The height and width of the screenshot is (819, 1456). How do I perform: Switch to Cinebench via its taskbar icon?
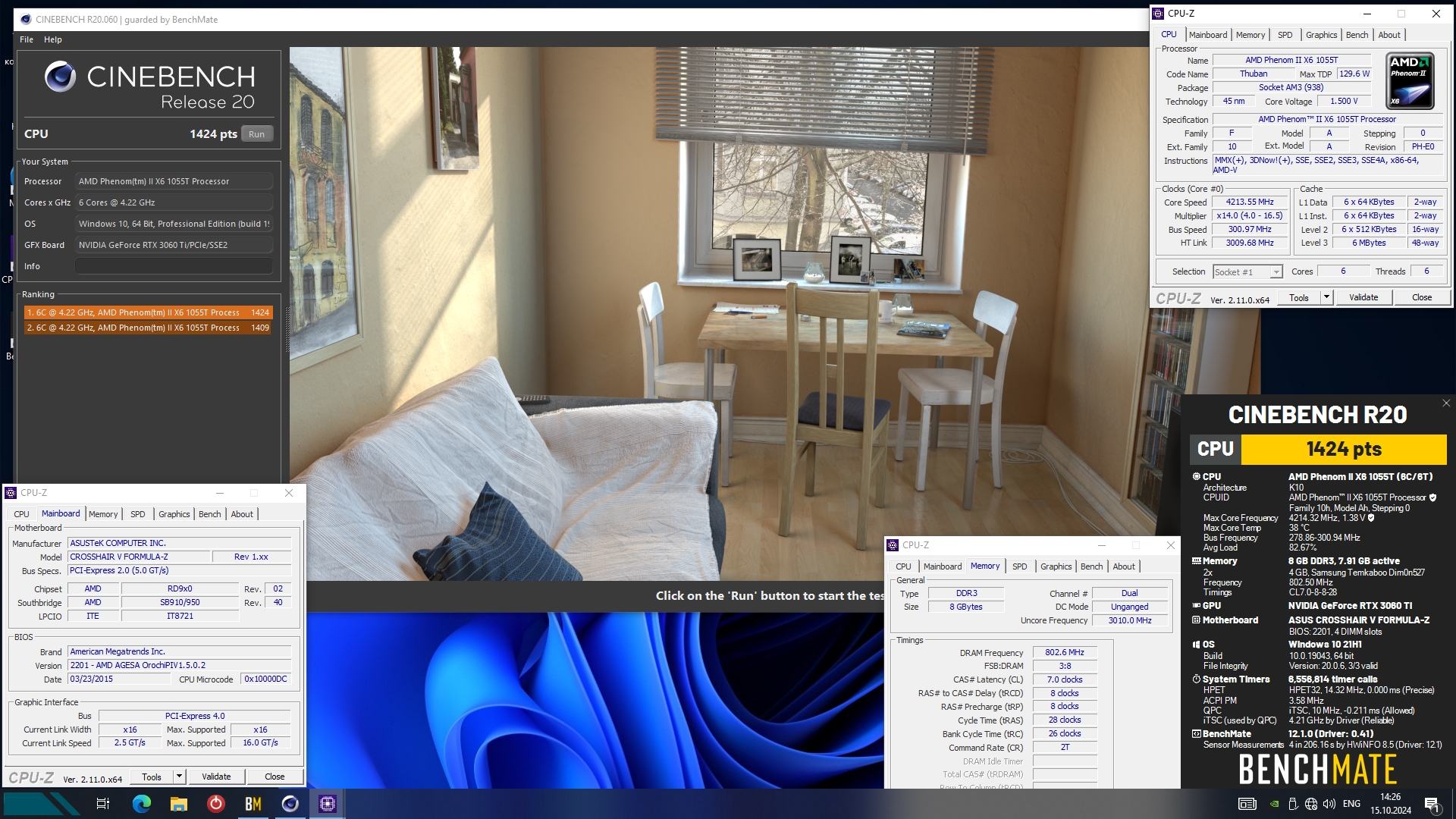point(290,804)
